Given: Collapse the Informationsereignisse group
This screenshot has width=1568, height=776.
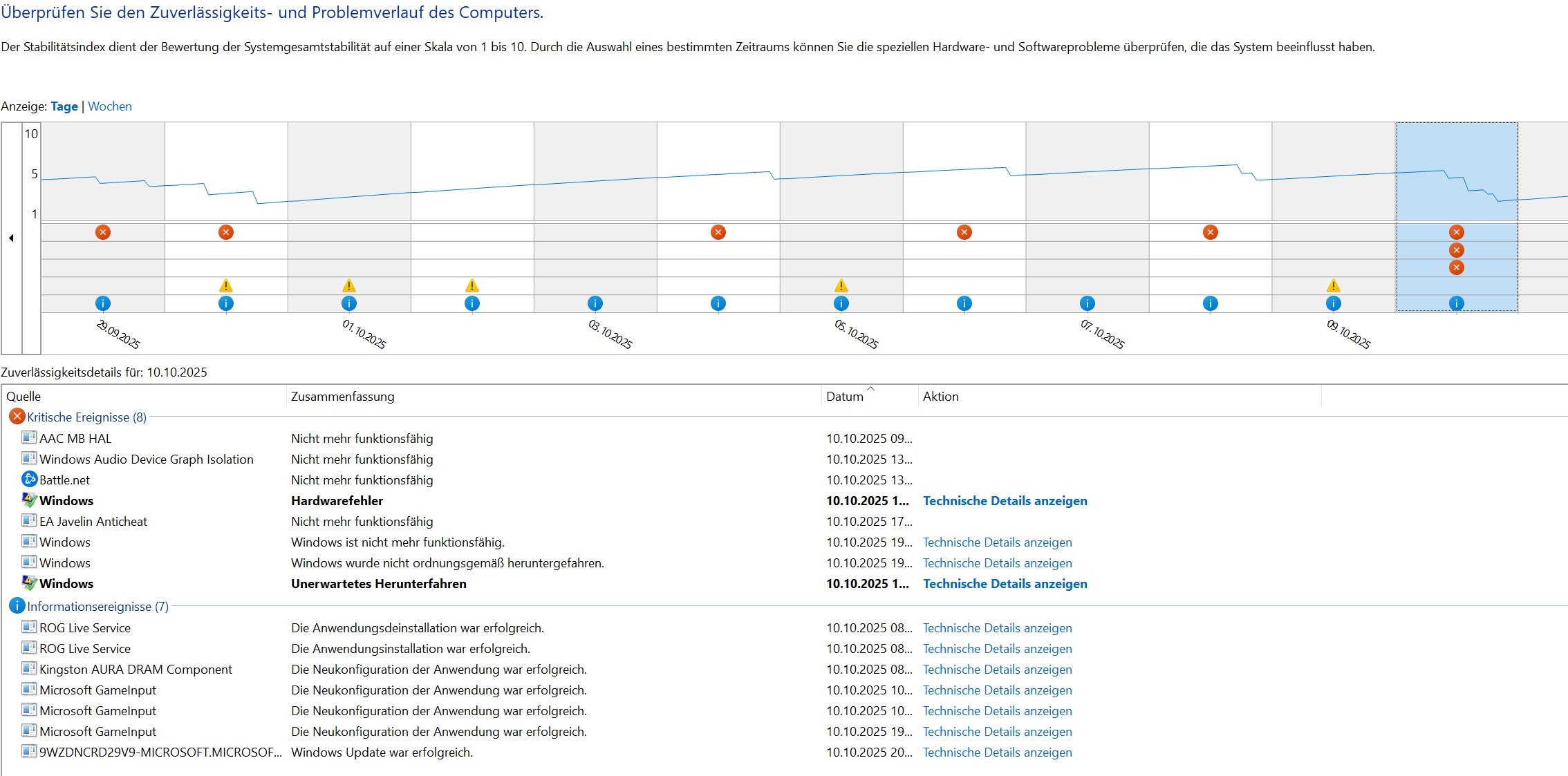Looking at the screenshot, I should tap(97, 607).
